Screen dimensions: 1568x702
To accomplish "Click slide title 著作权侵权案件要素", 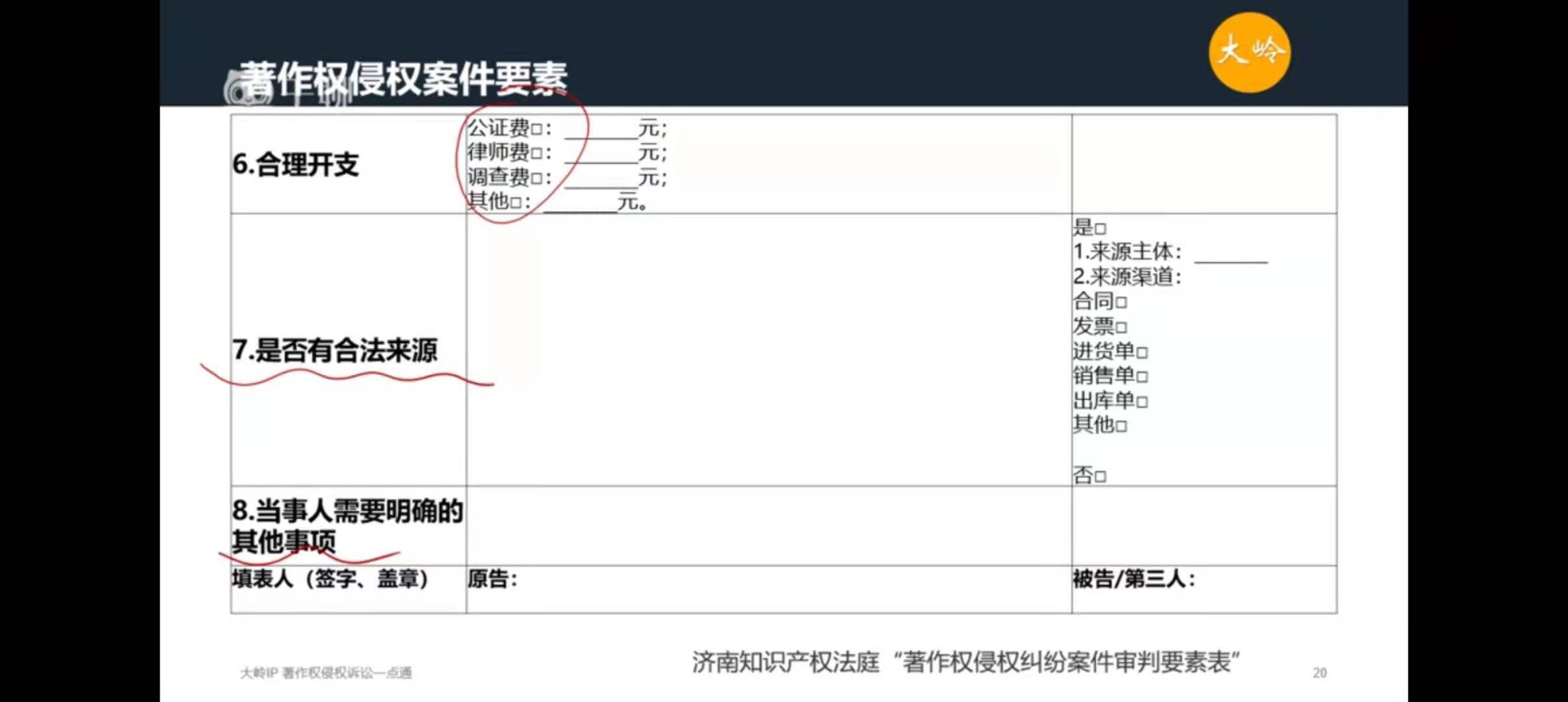I will coord(403,79).
